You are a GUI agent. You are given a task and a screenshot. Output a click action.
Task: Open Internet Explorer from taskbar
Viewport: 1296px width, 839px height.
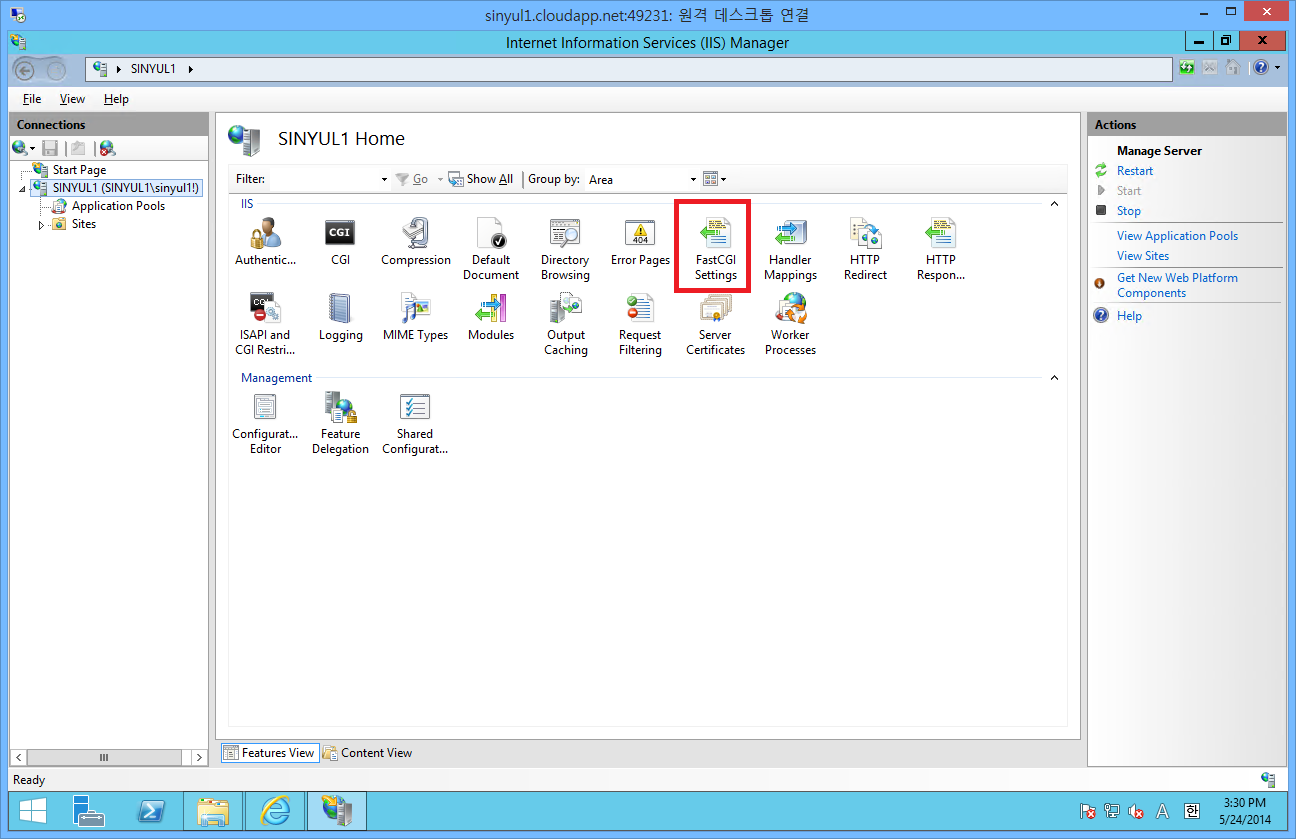274,811
